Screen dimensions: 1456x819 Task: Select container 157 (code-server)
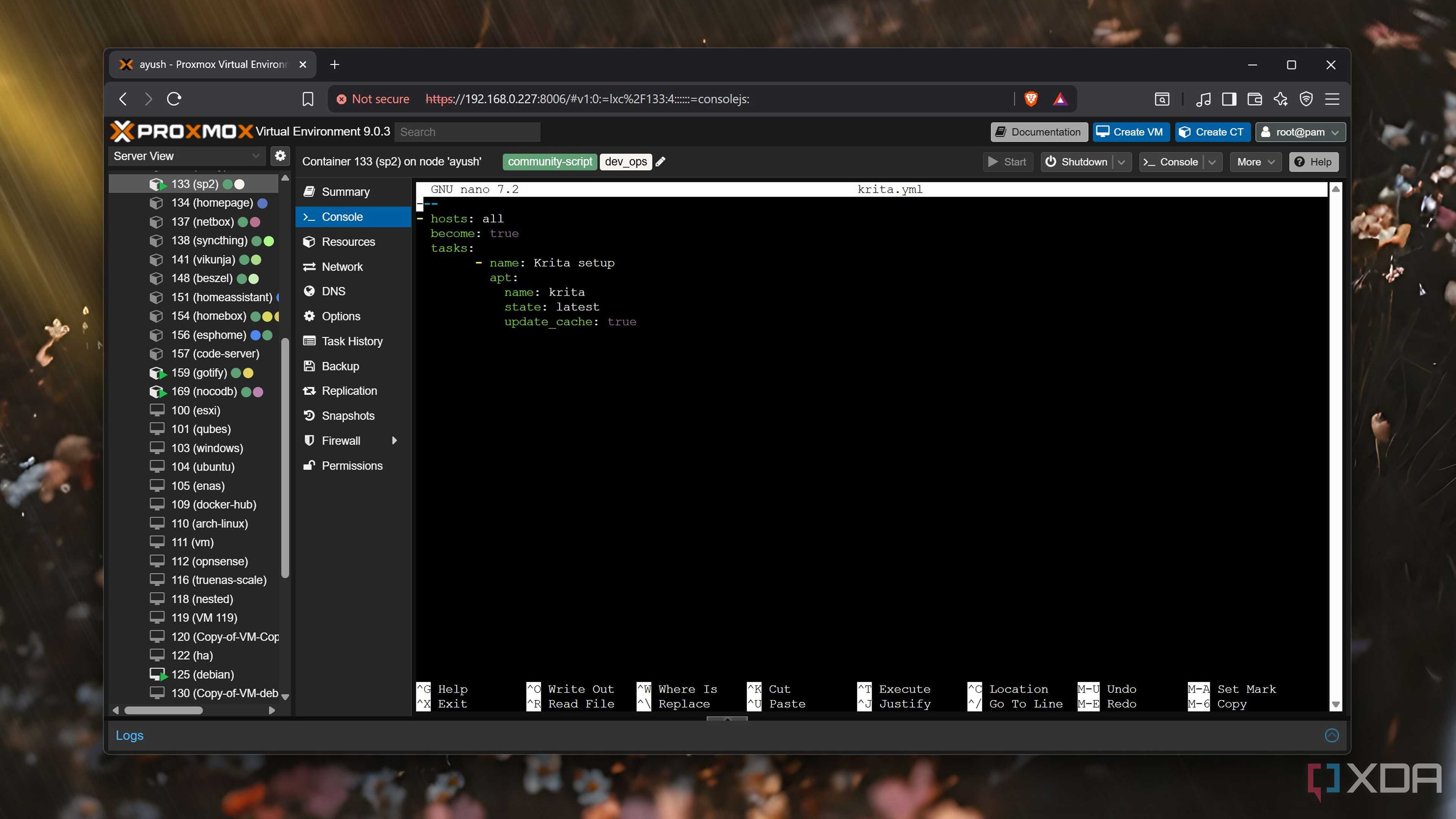coord(193,353)
